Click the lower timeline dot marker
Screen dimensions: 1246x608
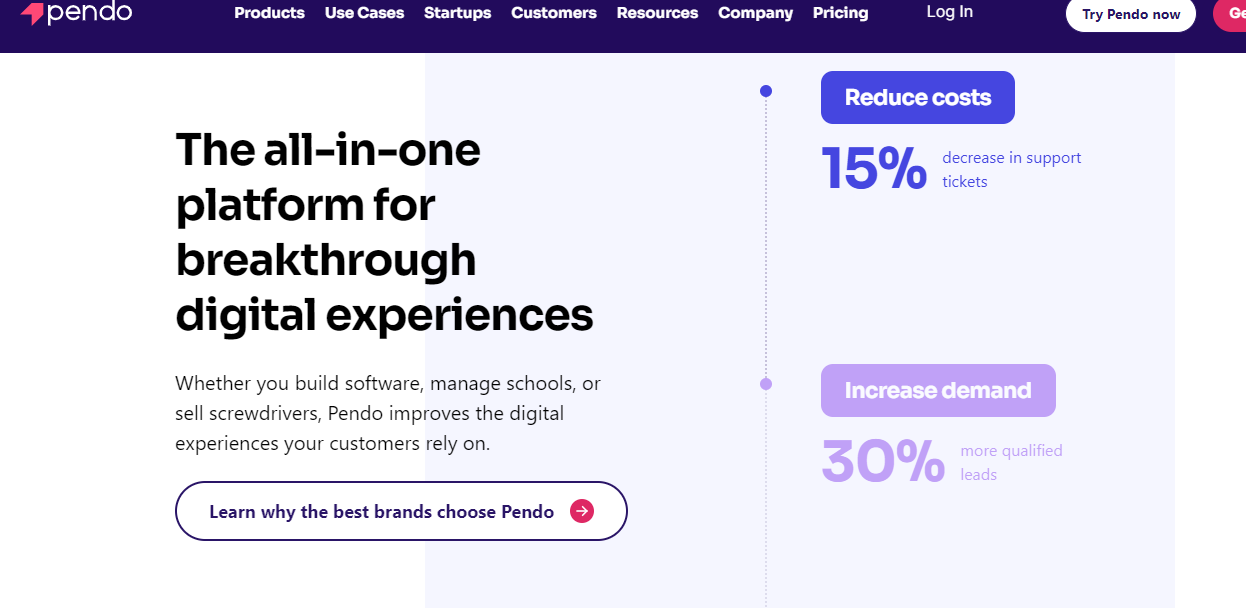[766, 383]
